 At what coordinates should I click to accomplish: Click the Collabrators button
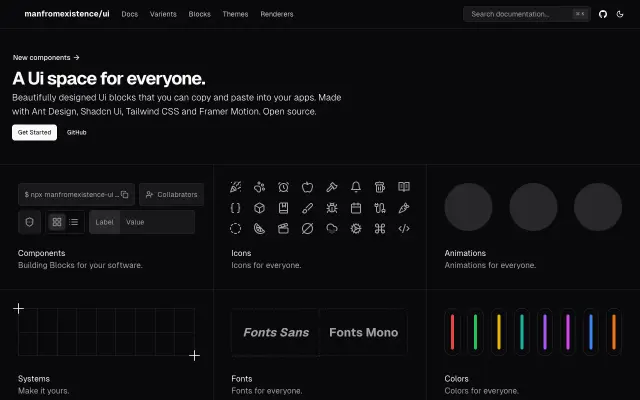coord(171,195)
